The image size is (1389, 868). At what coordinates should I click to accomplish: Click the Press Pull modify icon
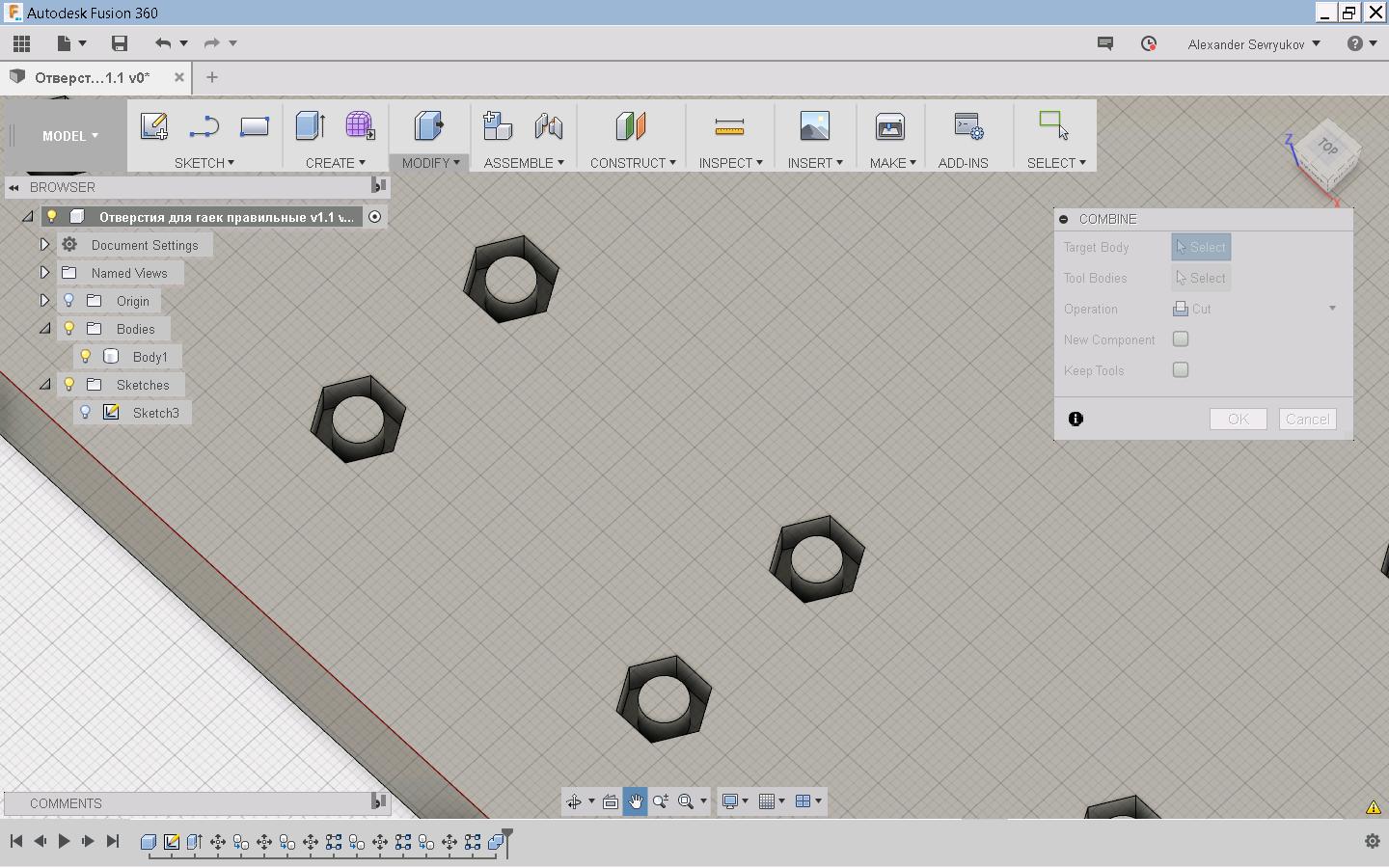pyautogui.click(x=428, y=126)
